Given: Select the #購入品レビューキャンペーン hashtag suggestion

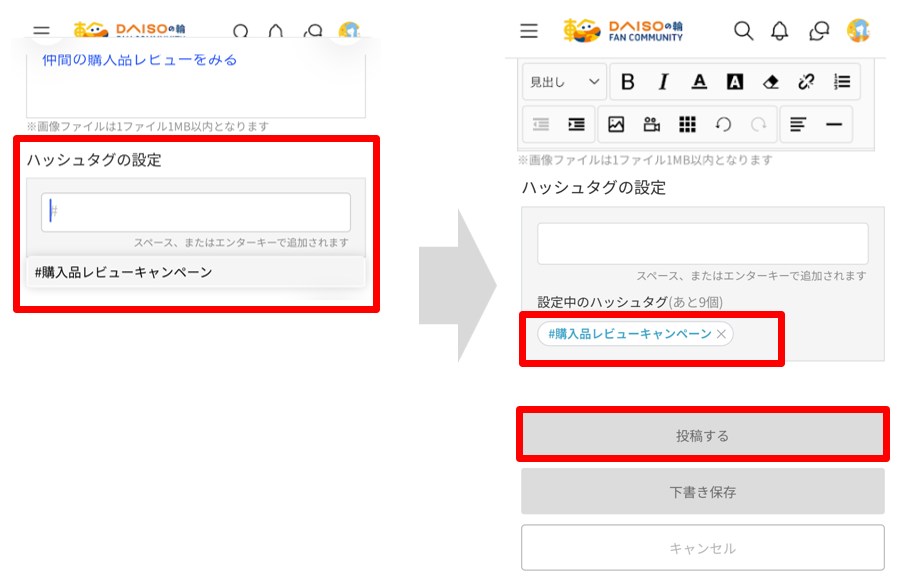Looking at the screenshot, I should click(124, 272).
